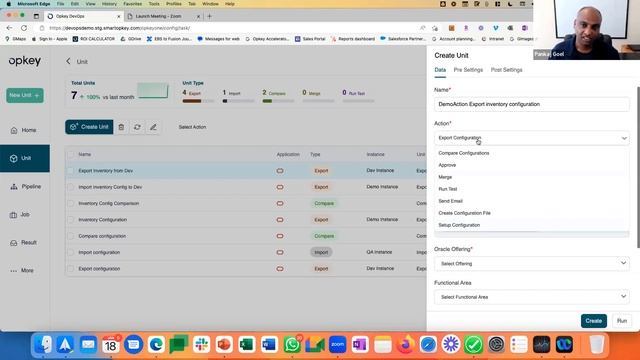Select the Data tab in Create Unit
The width and height of the screenshot is (640, 360).
440,70
